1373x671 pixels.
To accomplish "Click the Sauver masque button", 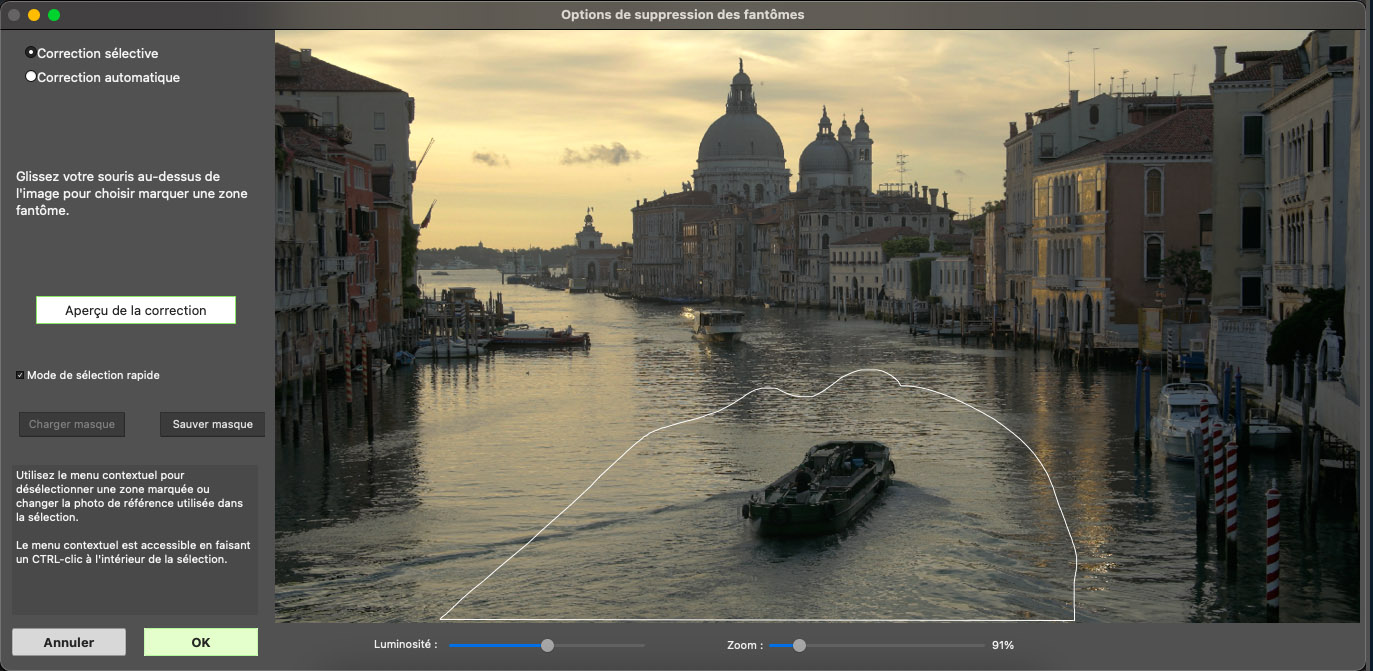I will click(212, 424).
